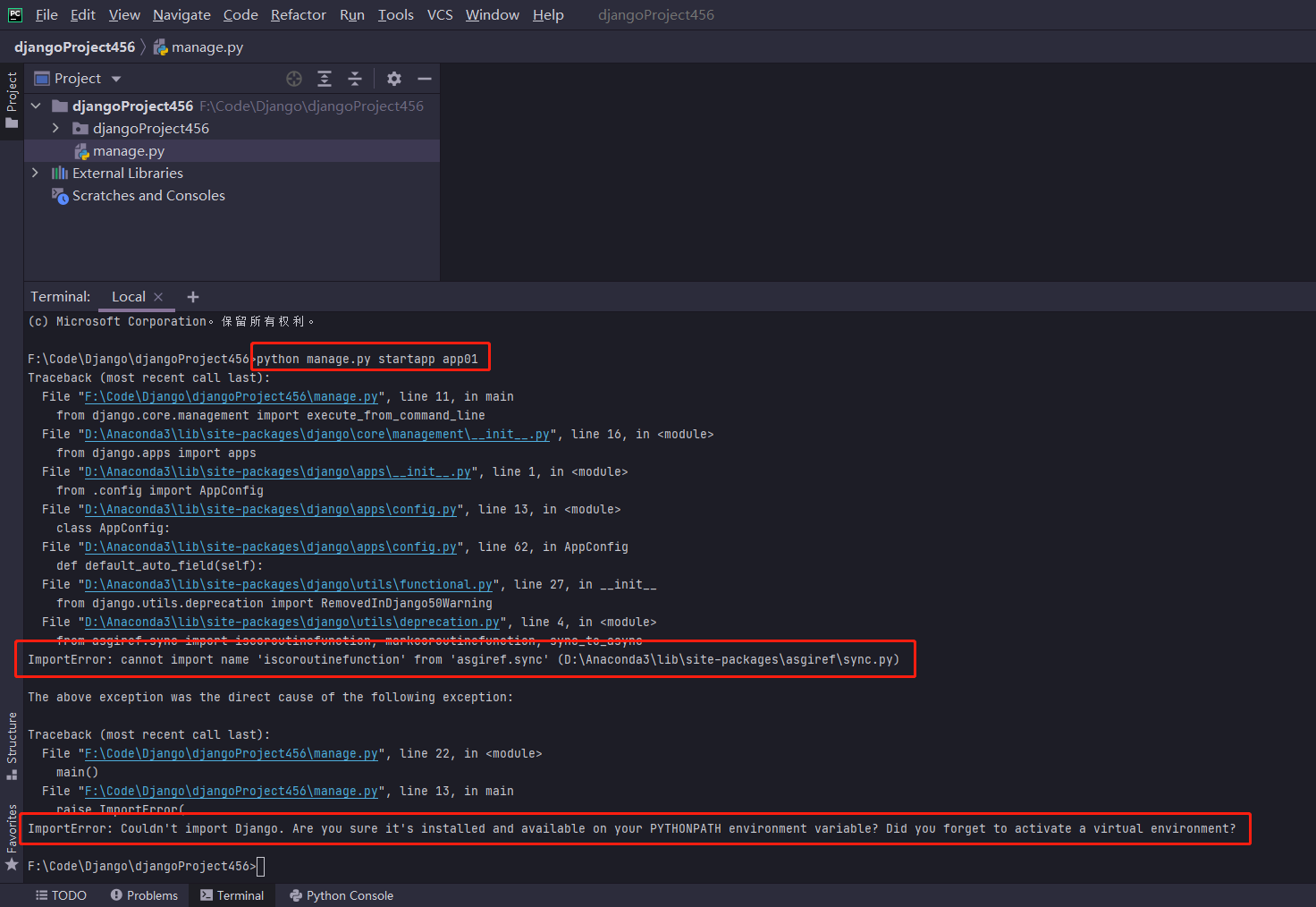
Task: Switch to the Terminal tool window tab
Action: pyautogui.click(x=232, y=895)
